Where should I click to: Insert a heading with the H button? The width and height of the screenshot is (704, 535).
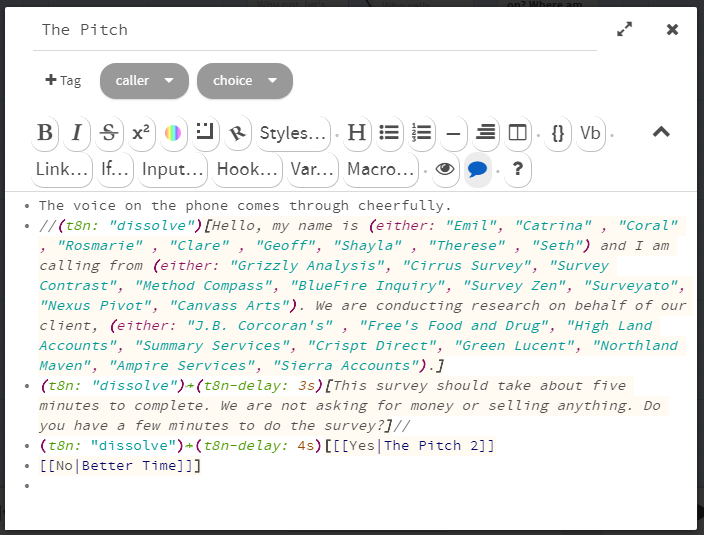[x=357, y=133]
